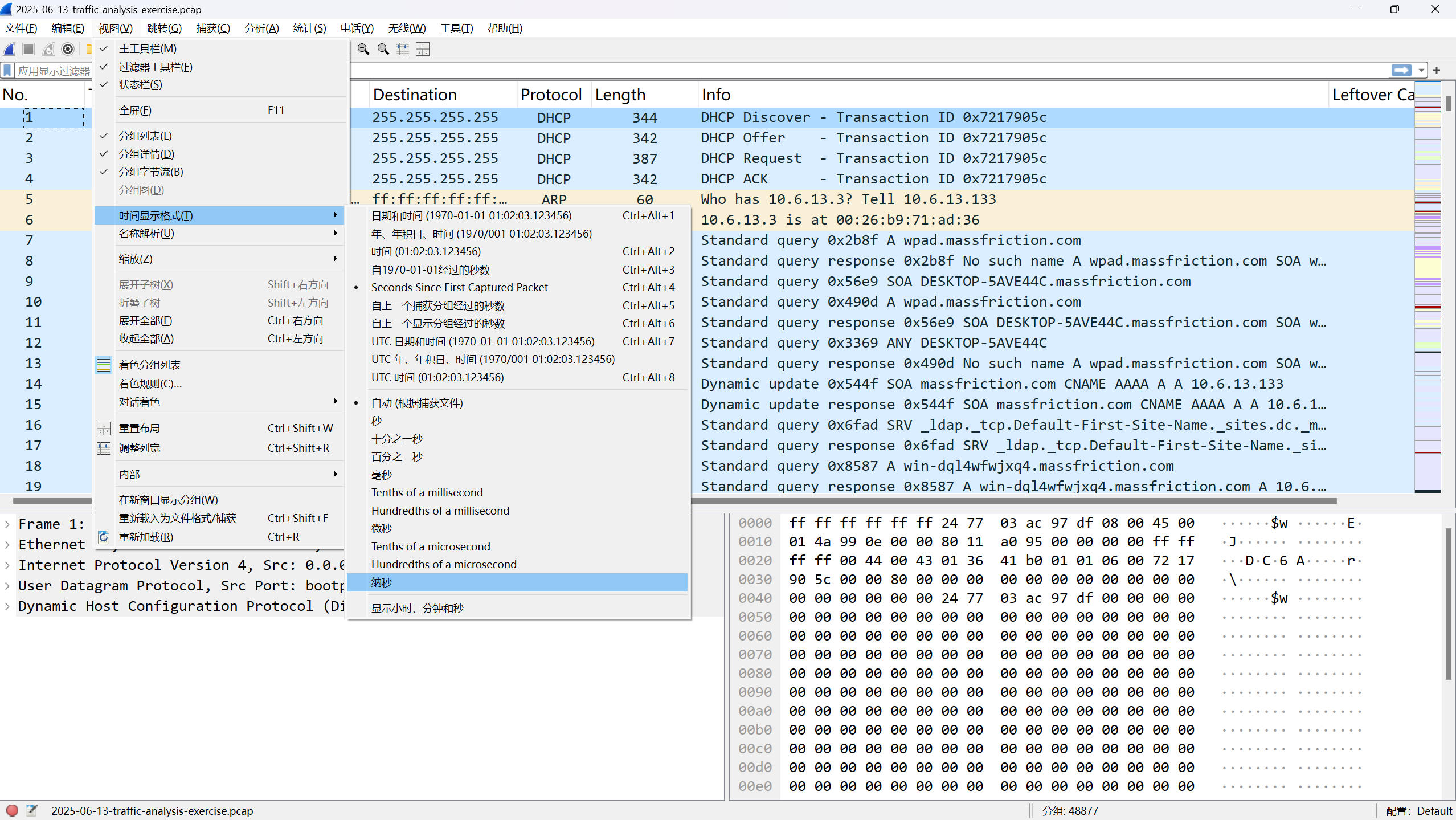Screen dimensions: 1456x820
Task: Open the 统计 Statistics menu
Action: point(309,28)
